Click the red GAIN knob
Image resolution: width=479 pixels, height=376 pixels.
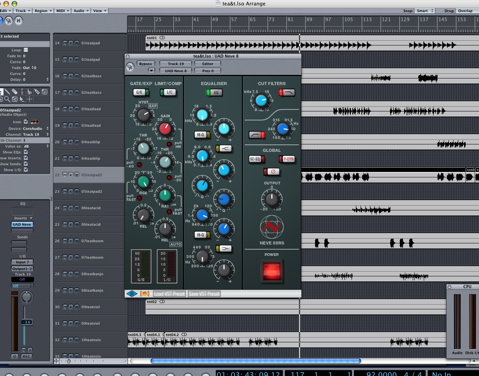[165, 128]
